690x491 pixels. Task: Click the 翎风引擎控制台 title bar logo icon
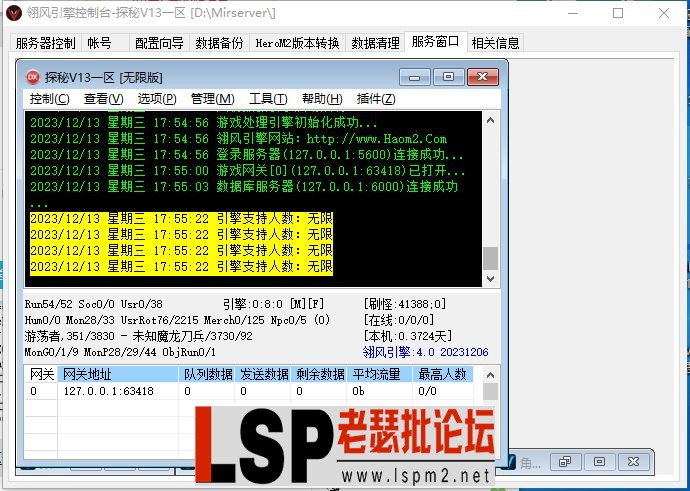(13, 13)
